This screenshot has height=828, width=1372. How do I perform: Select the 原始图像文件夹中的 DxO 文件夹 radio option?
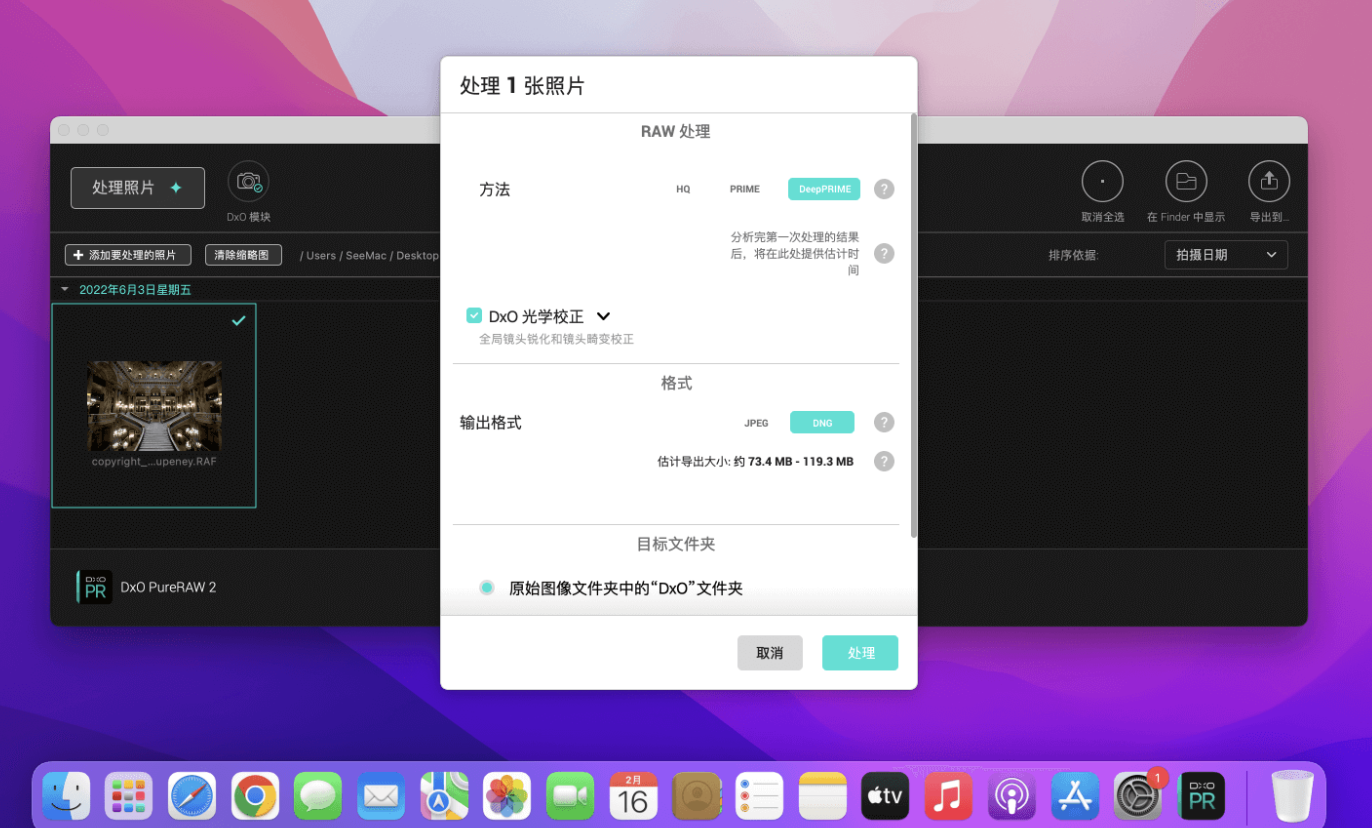coord(487,588)
